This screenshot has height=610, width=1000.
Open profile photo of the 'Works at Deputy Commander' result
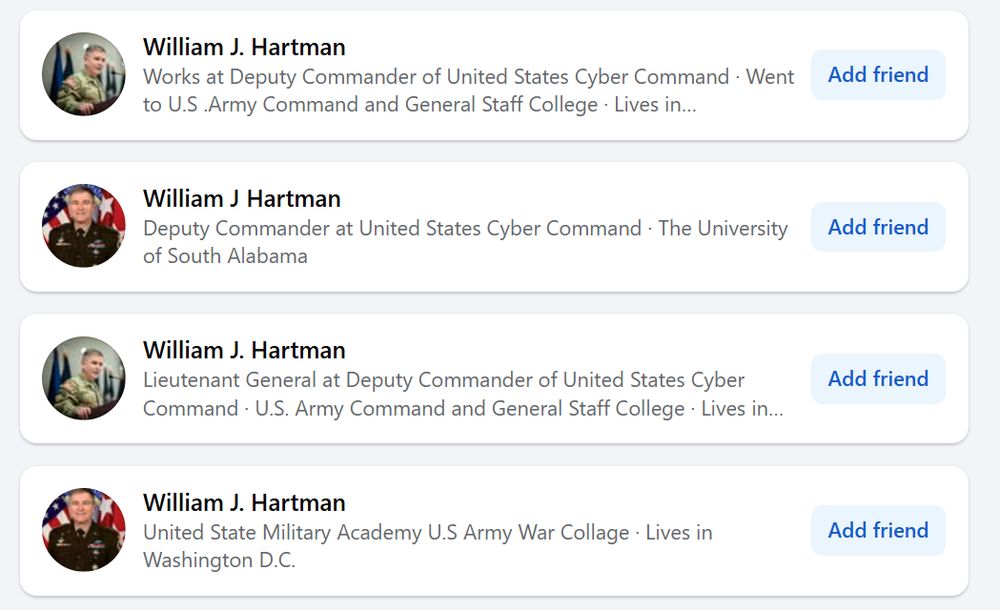pyautogui.click(x=83, y=74)
